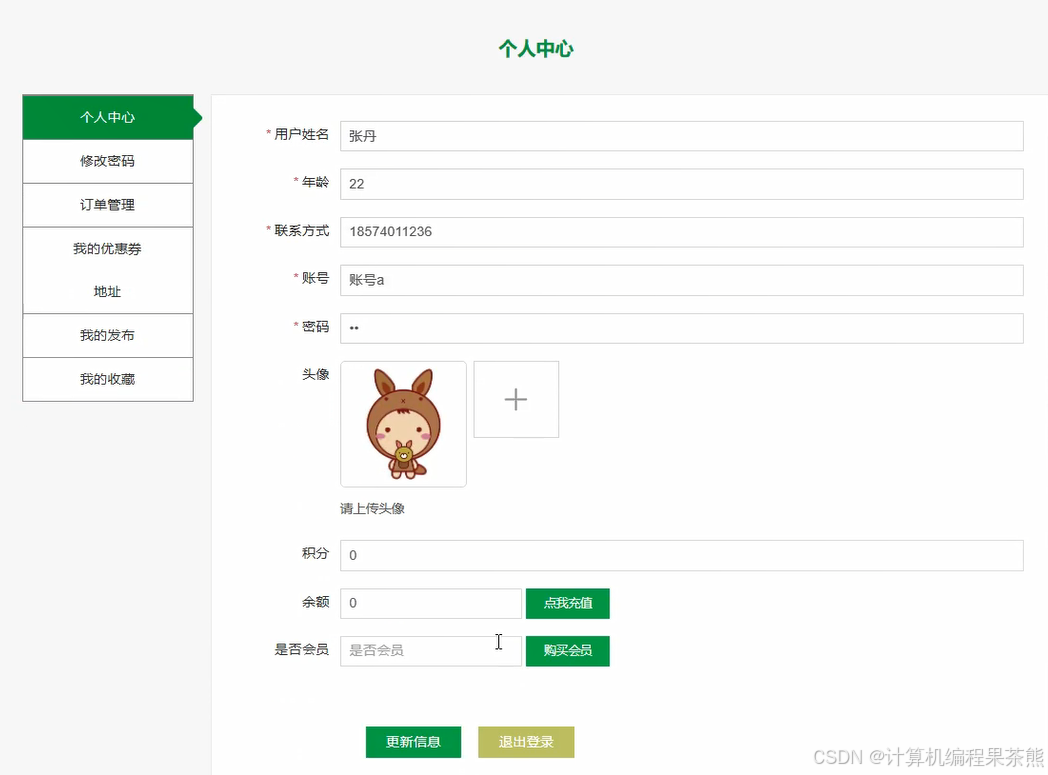
Task: Click the 联系方式 field label
Action: pyautogui.click(x=301, y=230)
